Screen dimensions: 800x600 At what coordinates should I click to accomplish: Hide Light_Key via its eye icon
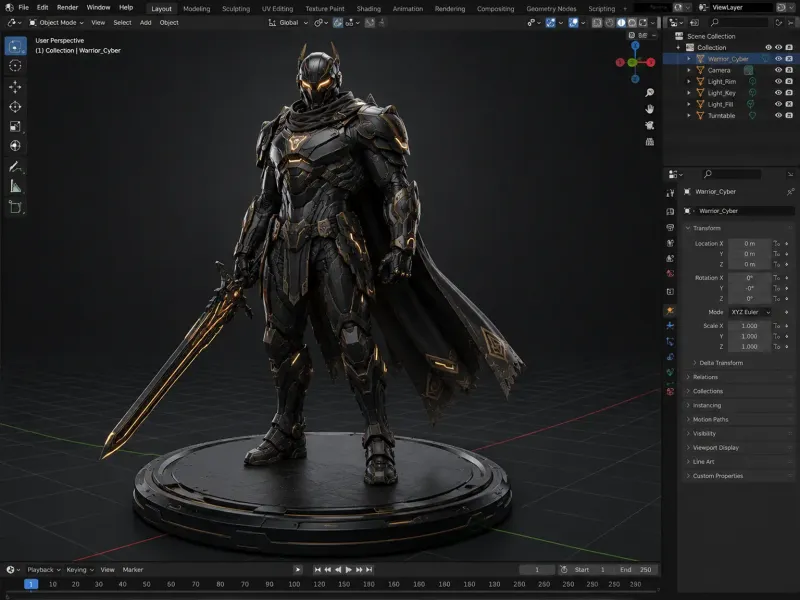pyautogui.click(x=778, y=93)
